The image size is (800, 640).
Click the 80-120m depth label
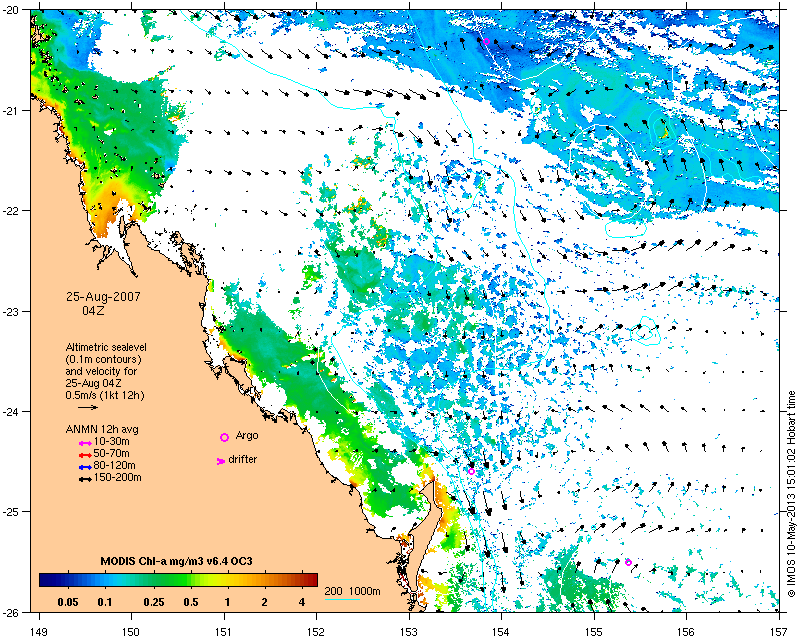[x=114, y=465]
